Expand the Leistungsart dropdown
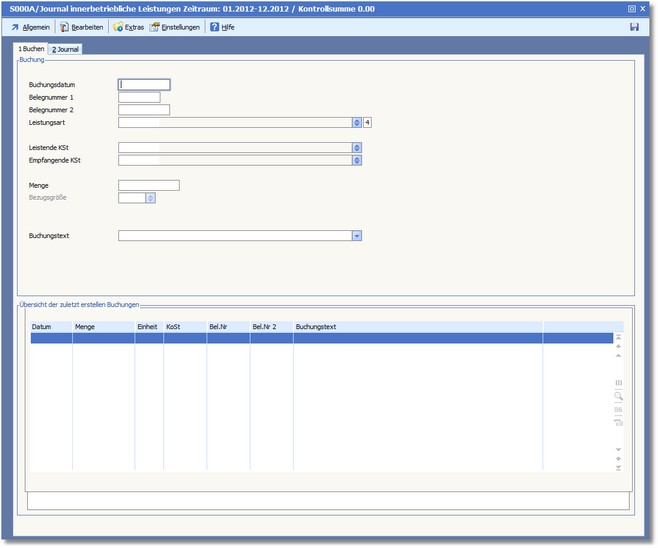 coord(356,123)
